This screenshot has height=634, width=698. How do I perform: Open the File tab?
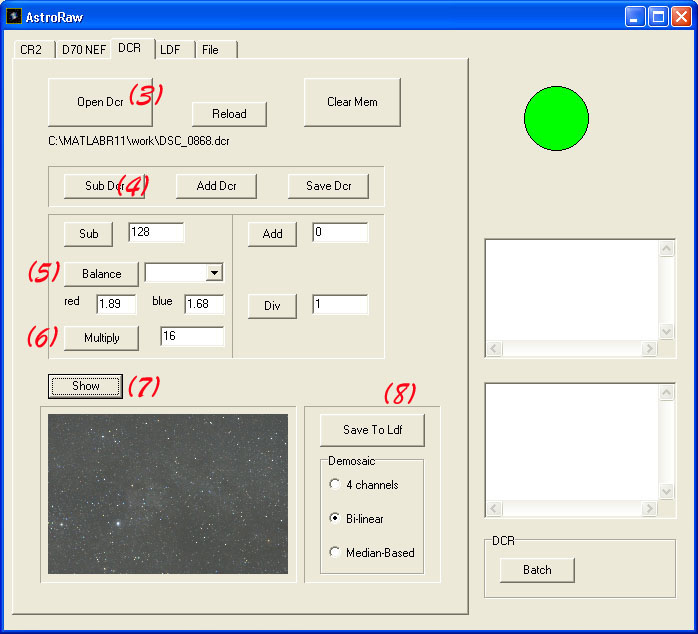(x=210, y=49)
